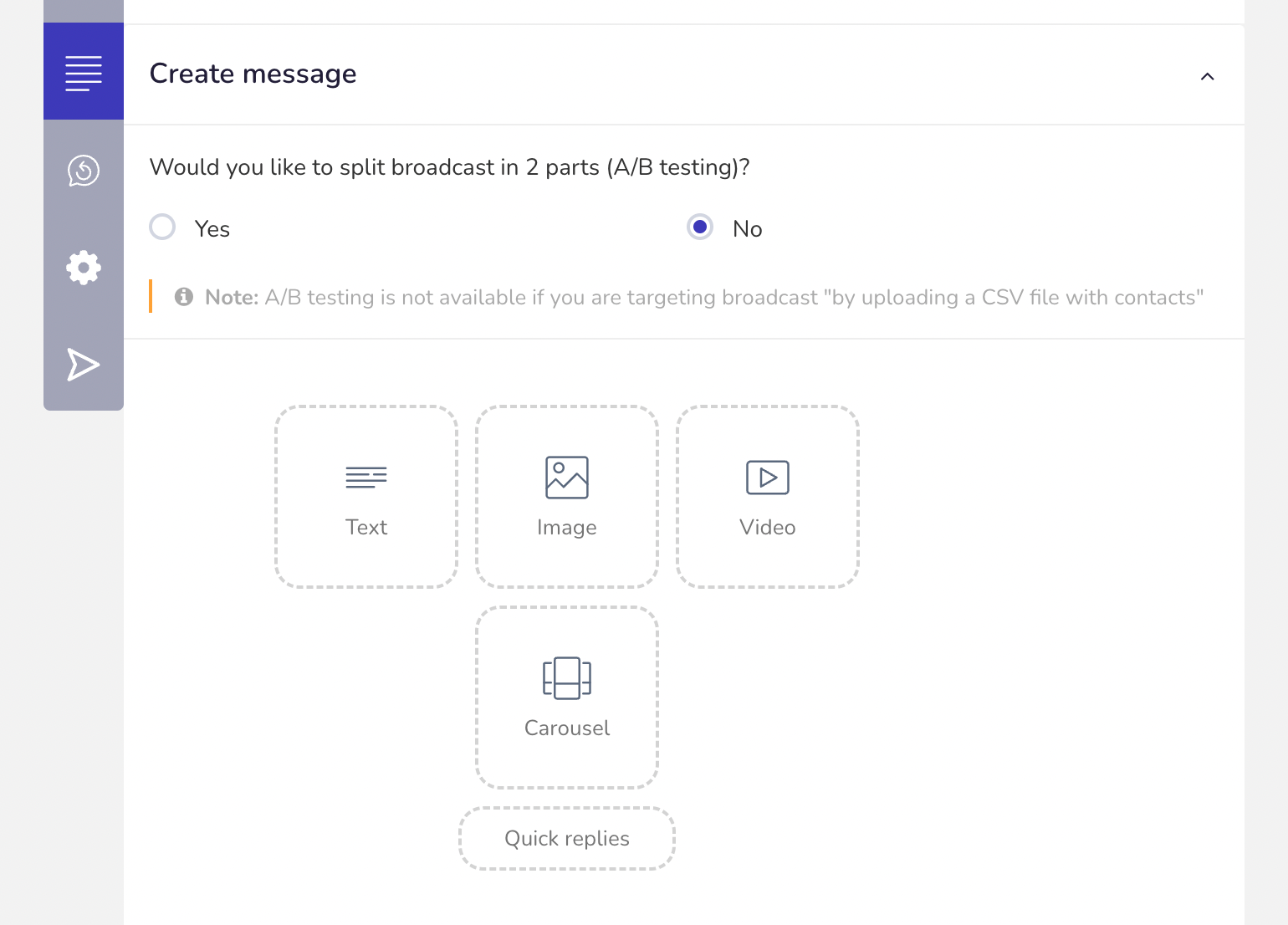
Task: Collapse the Create message section chevron
Action: pyautogui.click(x=1207, y=76)
